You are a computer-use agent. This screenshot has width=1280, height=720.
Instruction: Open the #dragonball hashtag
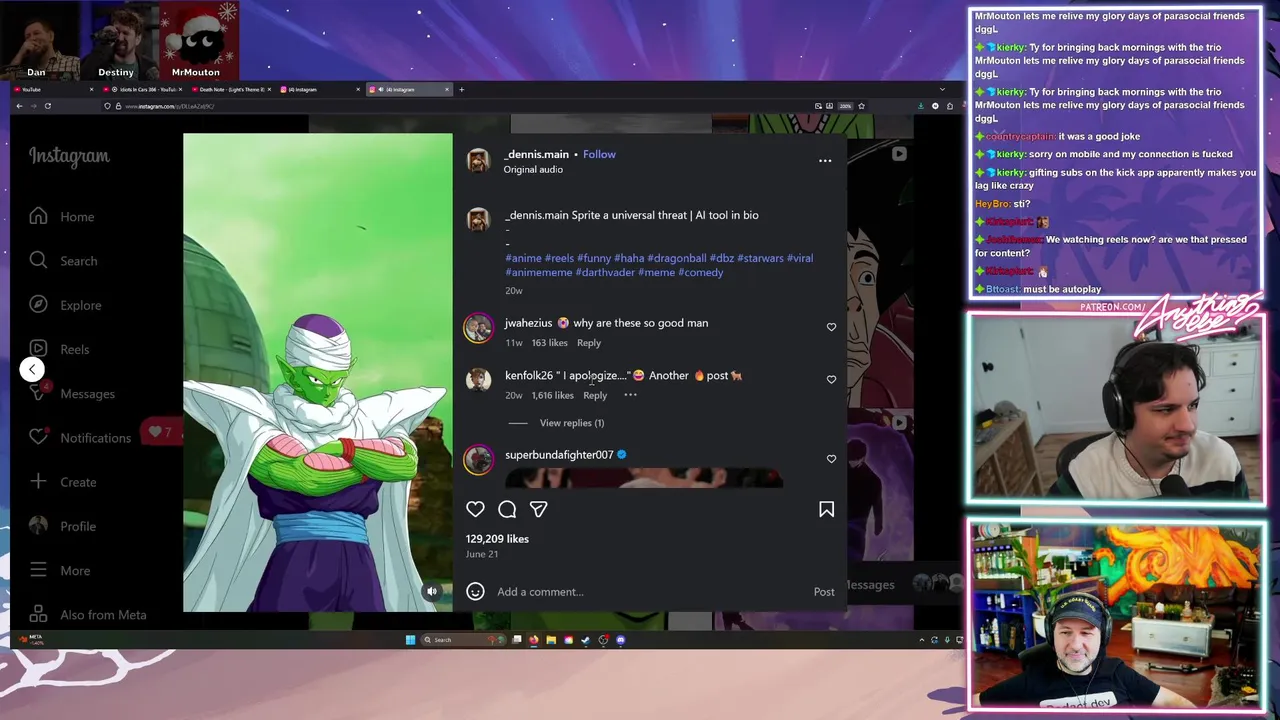677,258
